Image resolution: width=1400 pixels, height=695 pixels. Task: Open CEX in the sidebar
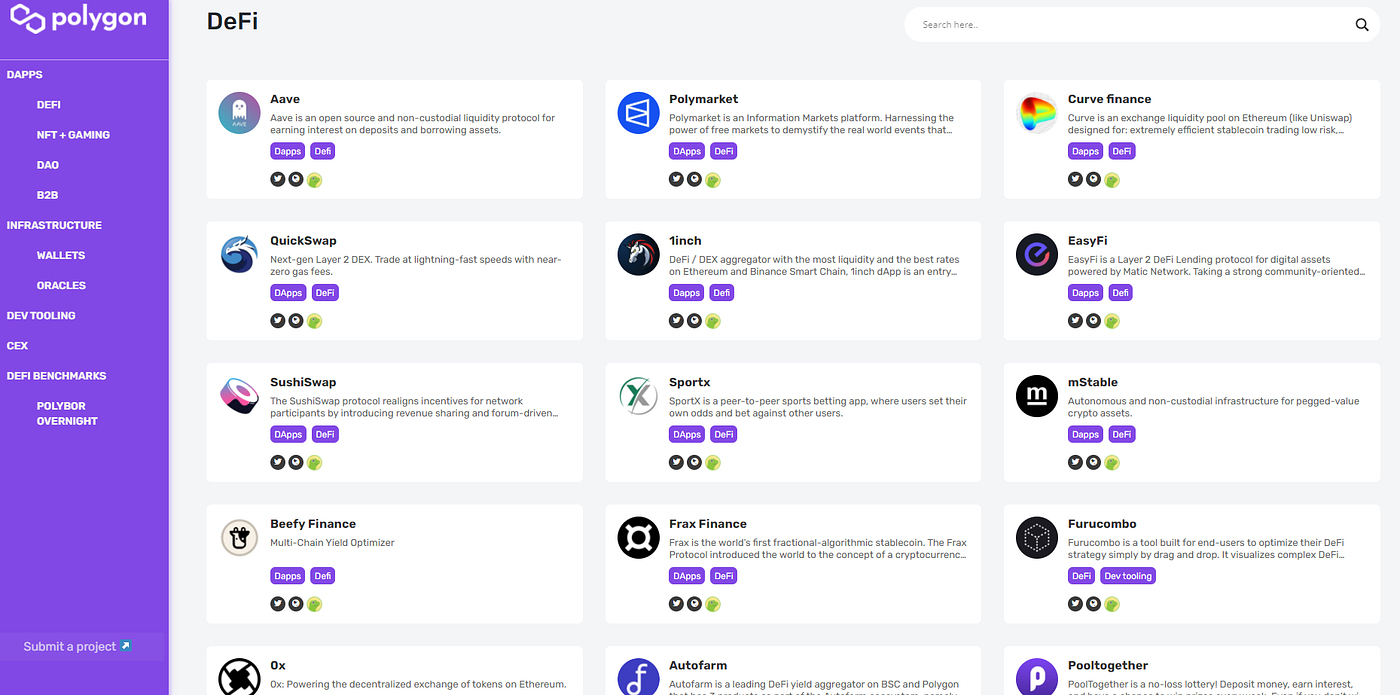coord(17,345)
